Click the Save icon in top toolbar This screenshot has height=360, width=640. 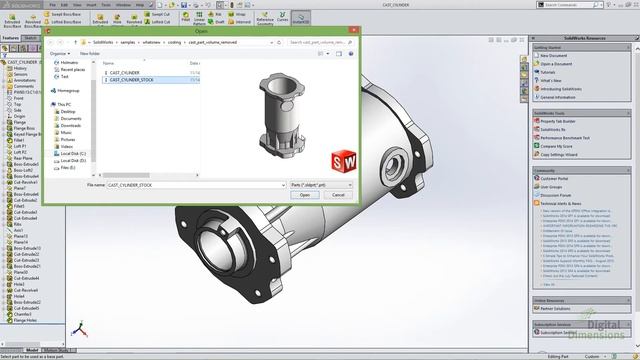[x=184, y=5]
